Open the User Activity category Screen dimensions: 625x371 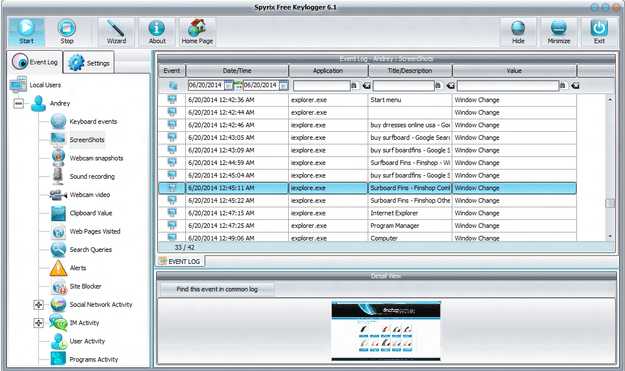pyautogui.click(x=87, y=342)
